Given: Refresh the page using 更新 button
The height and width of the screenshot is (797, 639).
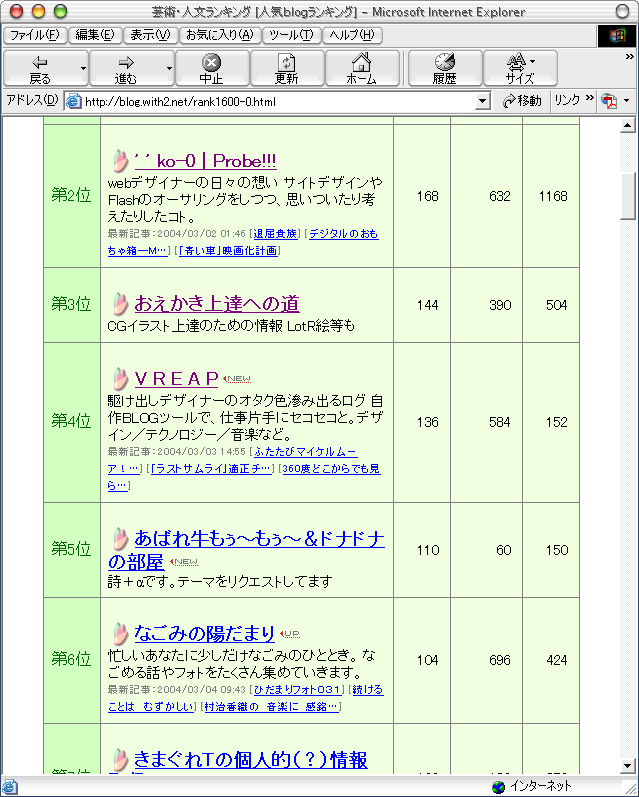Looking at the screenshot, I should 286,69.
